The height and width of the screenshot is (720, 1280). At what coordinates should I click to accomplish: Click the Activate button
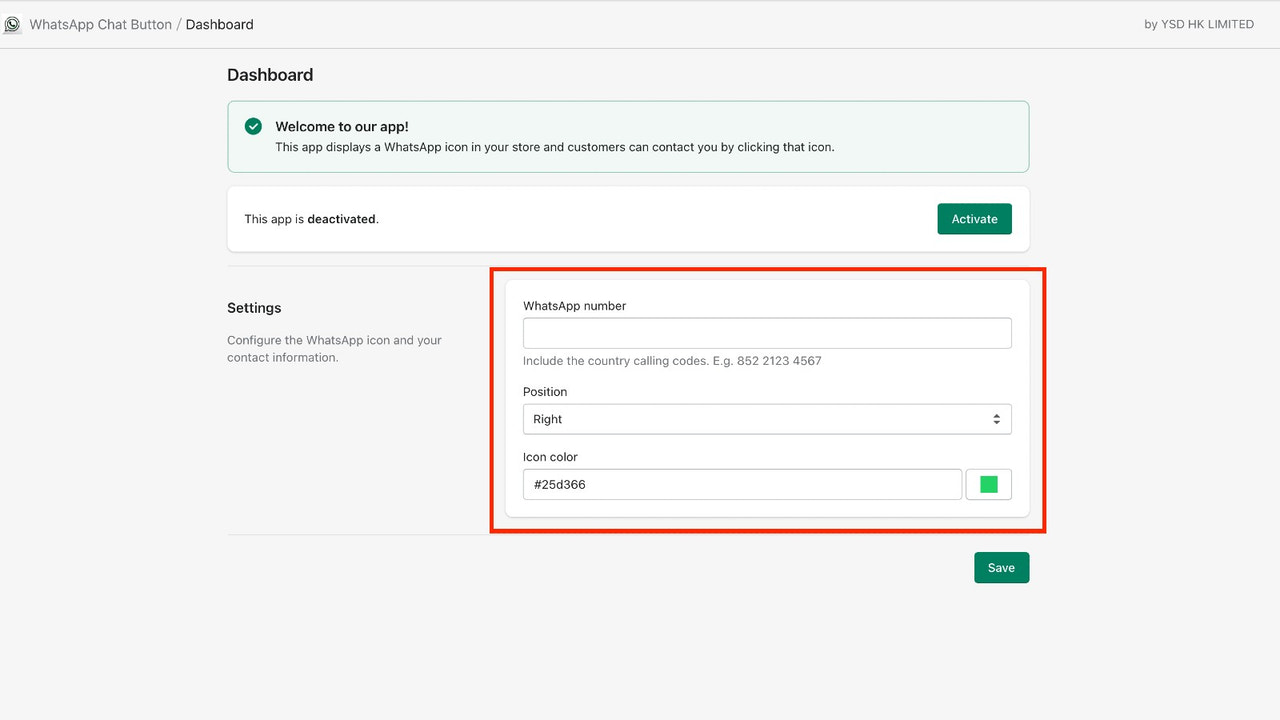point(974,218)
